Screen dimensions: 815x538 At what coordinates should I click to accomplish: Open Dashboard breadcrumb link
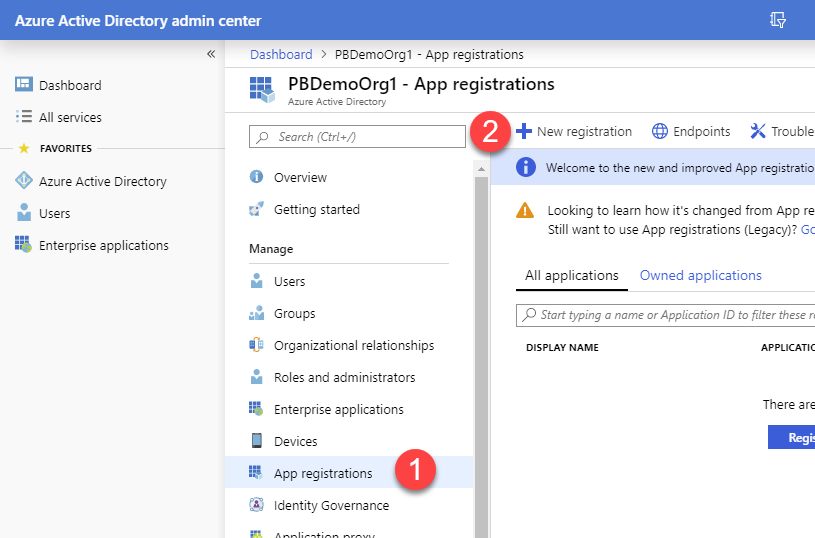click(x=281, y=55)
